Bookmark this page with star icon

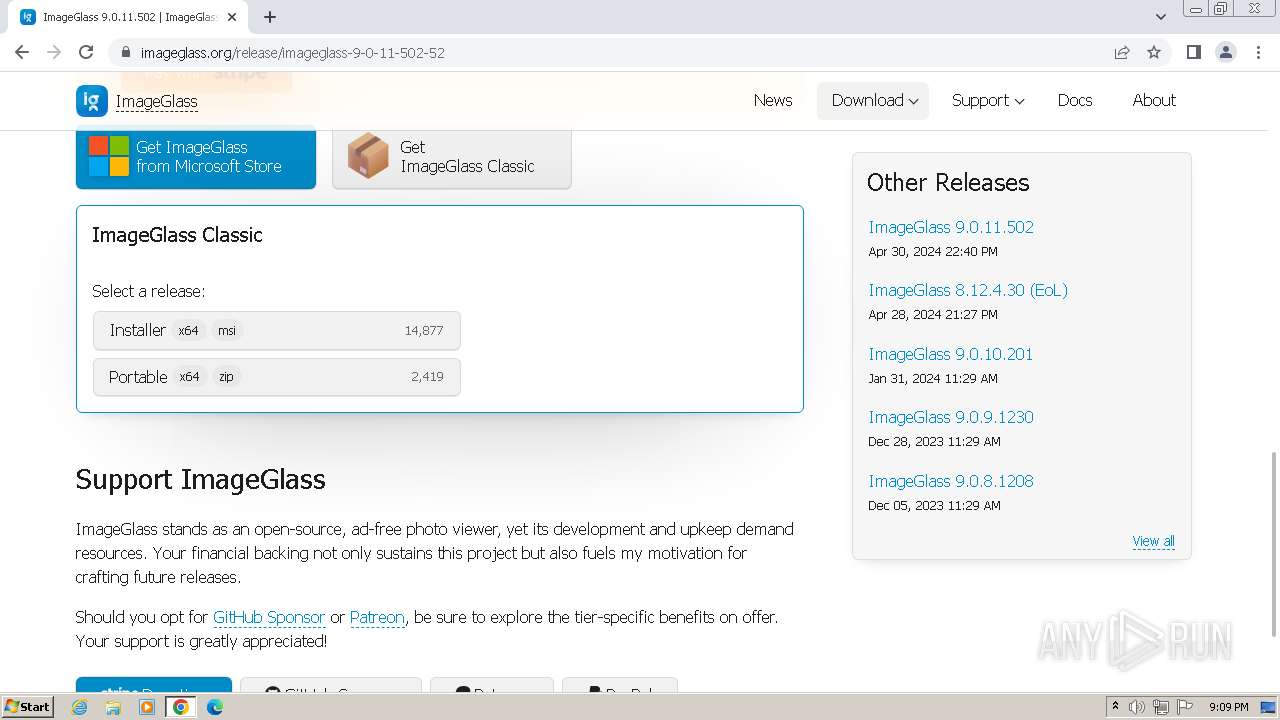1154,52
